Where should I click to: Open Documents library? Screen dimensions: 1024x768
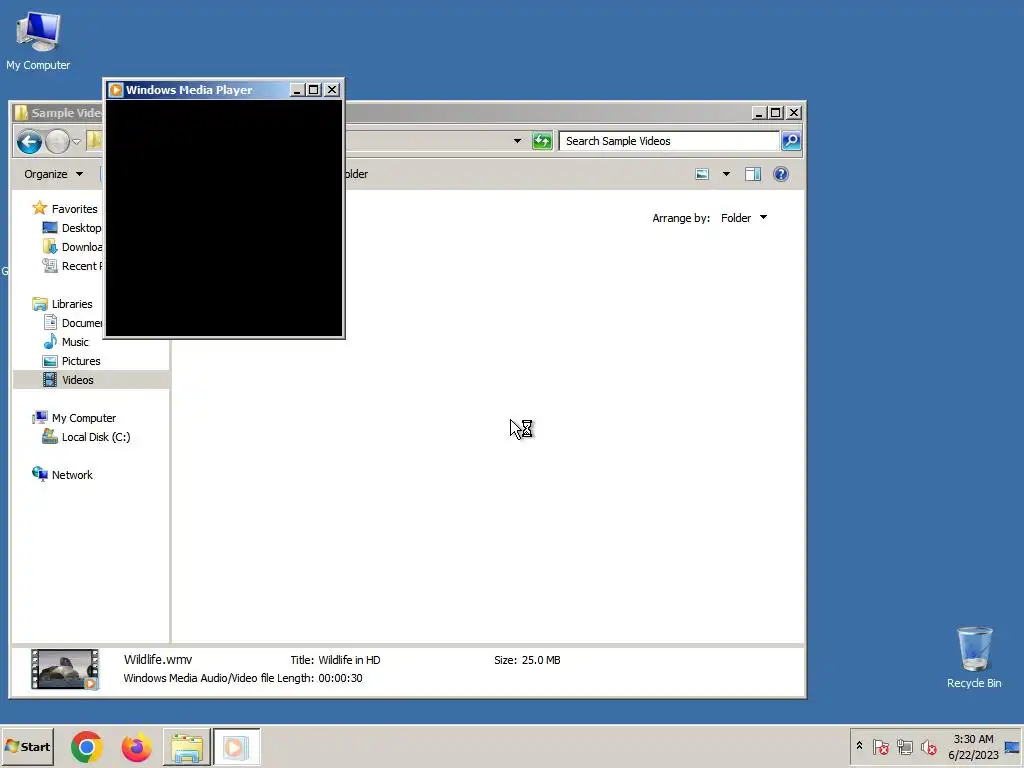(72, 323)
